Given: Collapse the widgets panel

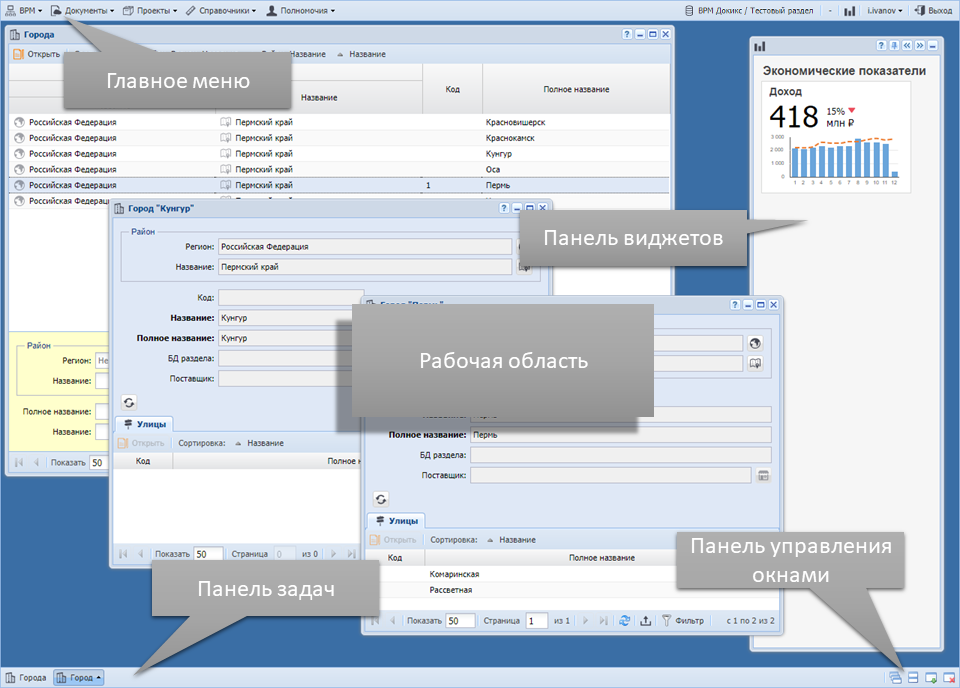Looking at the screenshot, I should [x=932, y=46].
